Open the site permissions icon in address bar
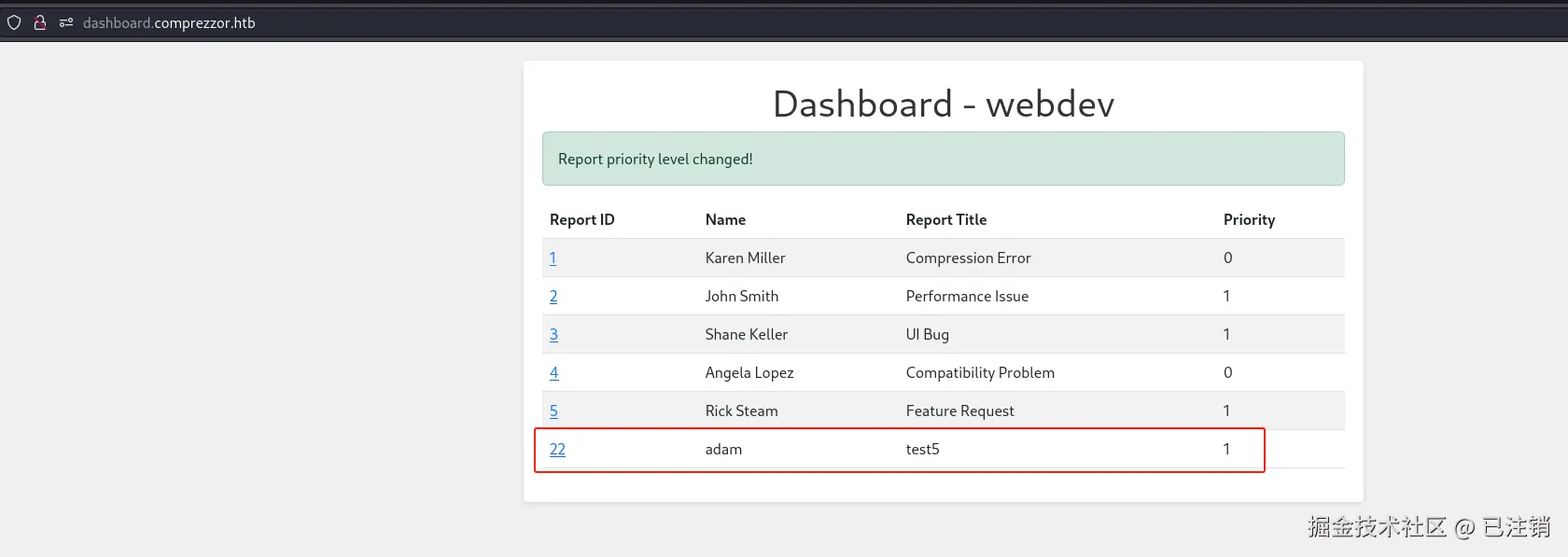 pyautogui.click(x=66, y=22)
